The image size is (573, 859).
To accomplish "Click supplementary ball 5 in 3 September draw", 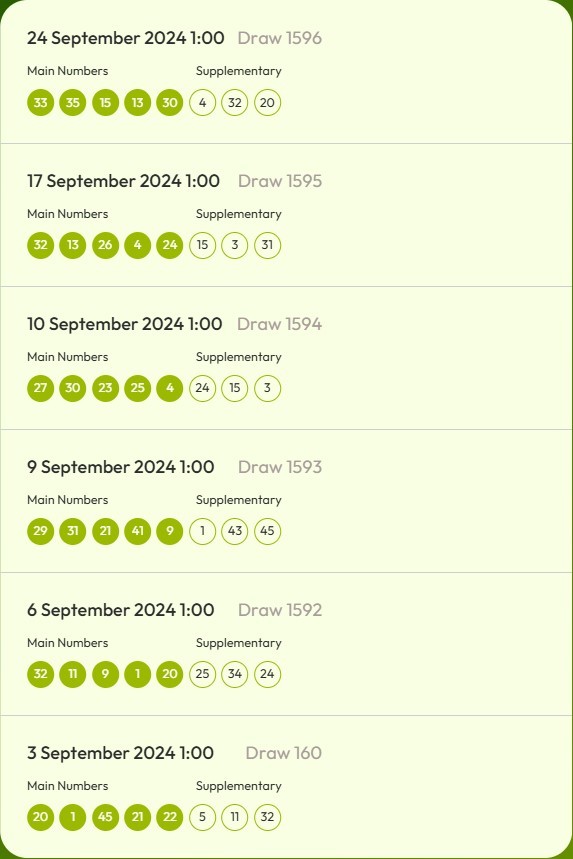I will tap(203, 817).
